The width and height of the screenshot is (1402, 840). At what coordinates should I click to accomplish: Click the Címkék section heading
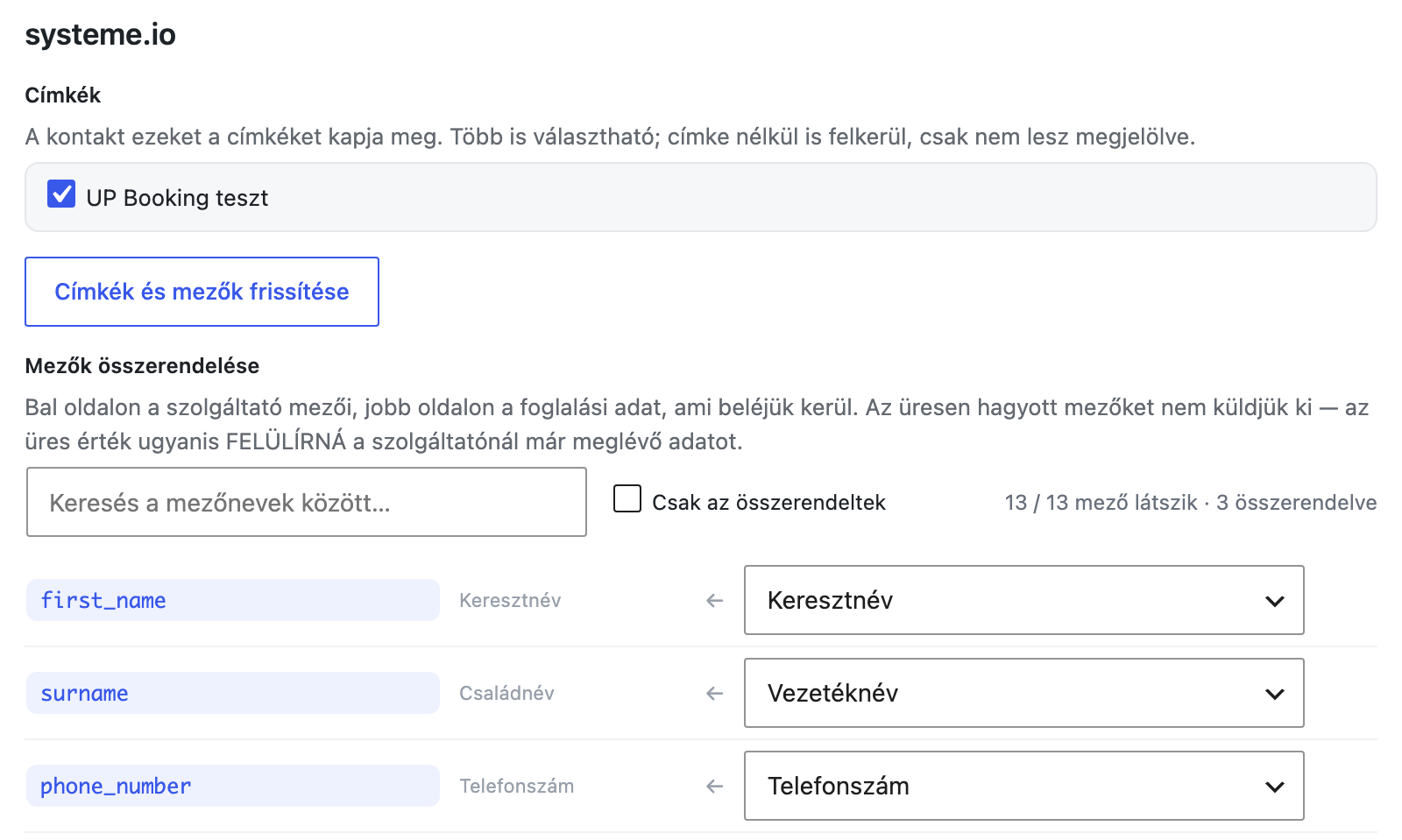click(x=63, y=95)
